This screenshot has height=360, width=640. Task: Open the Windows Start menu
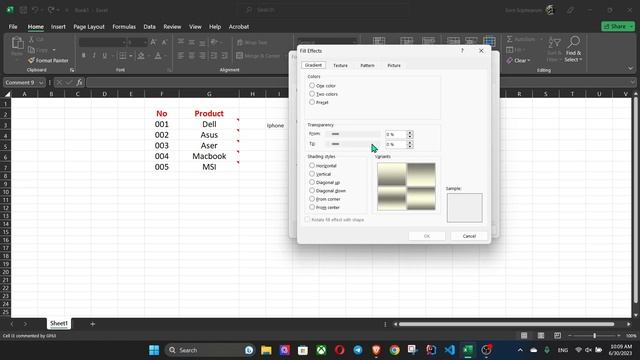coord(154,350)
